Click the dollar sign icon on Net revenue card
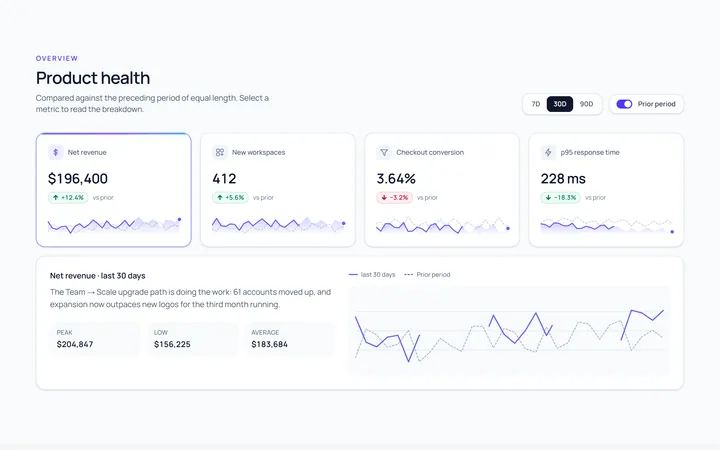 tap(56, 152)
